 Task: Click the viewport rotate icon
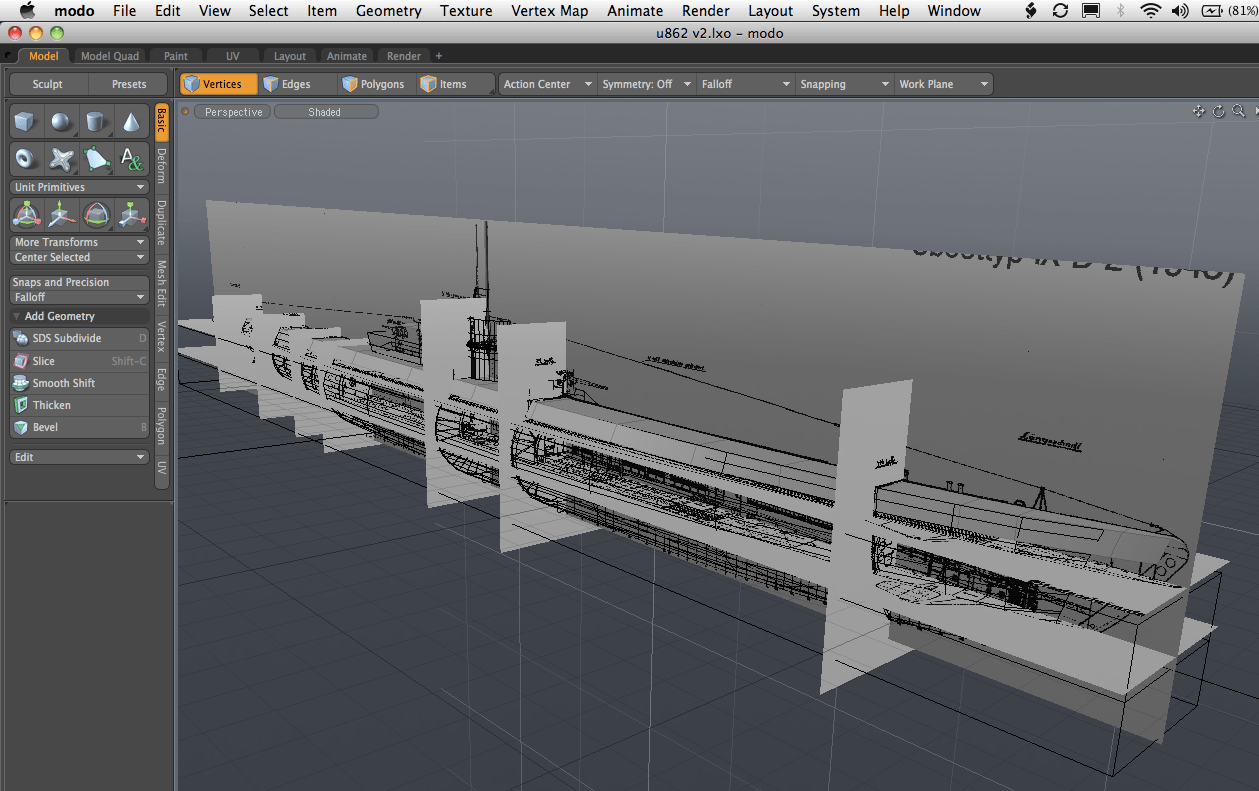[1218, 112]
